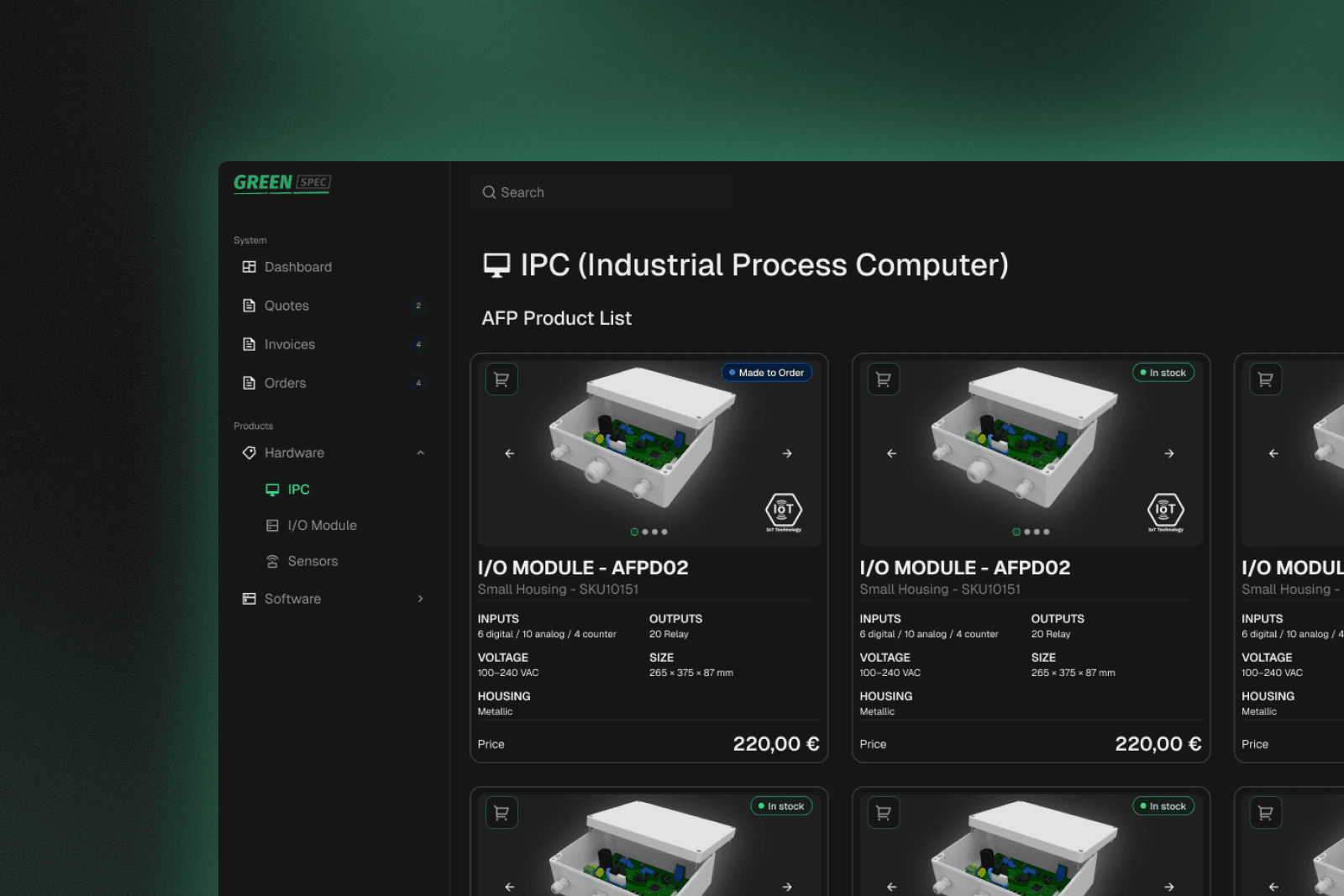
Task: Select the IPC monitor icon in sidebar
Action: coord(272,490)
